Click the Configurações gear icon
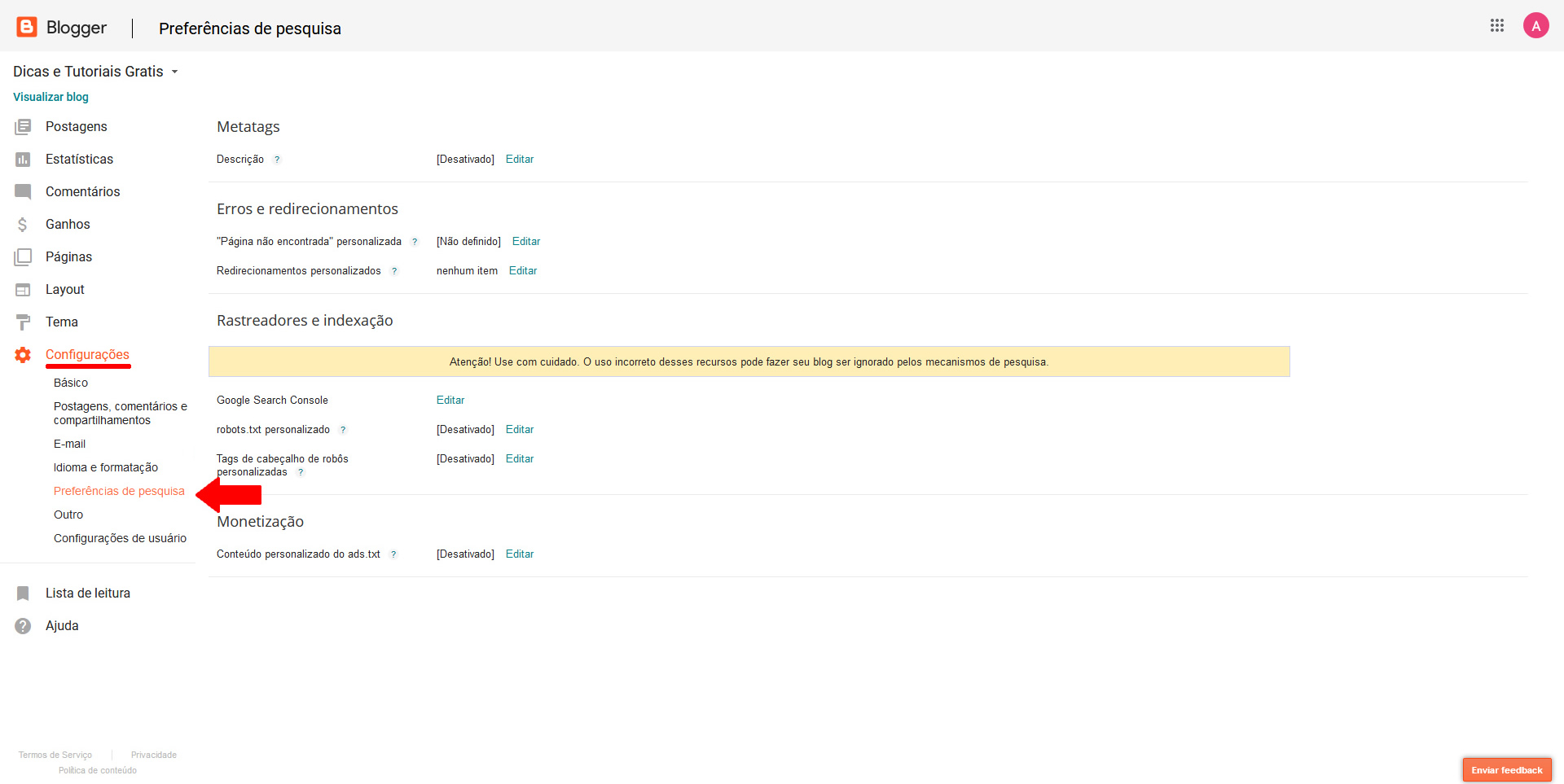This screenshot has height=784, width=1564. pos(23,355)
